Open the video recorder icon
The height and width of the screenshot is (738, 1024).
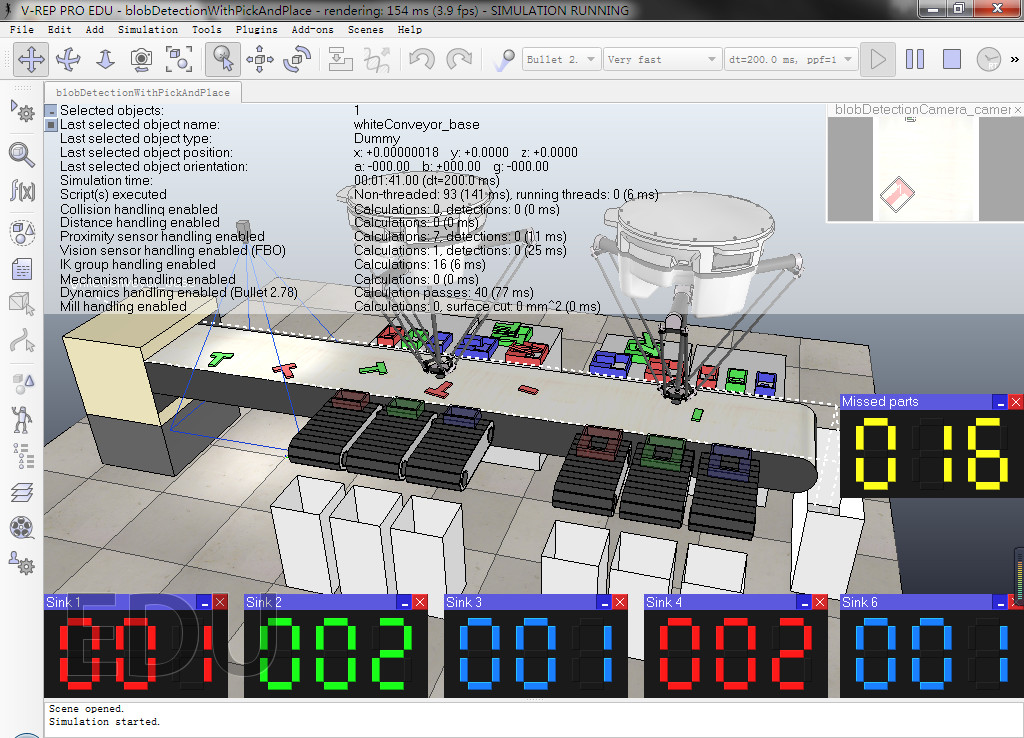[22, 527]
